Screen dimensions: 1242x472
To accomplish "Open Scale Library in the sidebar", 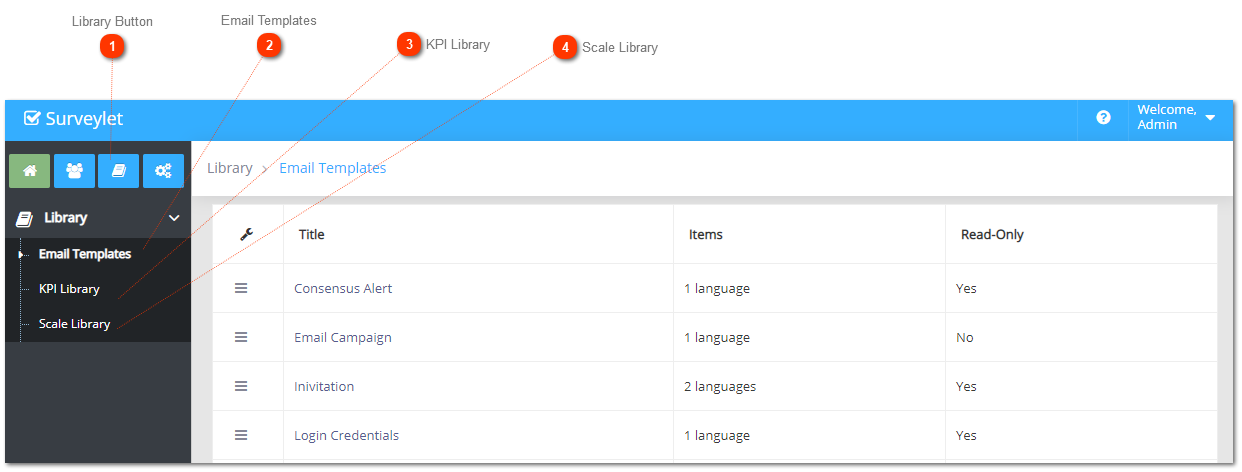I will [x=74, y=324].
